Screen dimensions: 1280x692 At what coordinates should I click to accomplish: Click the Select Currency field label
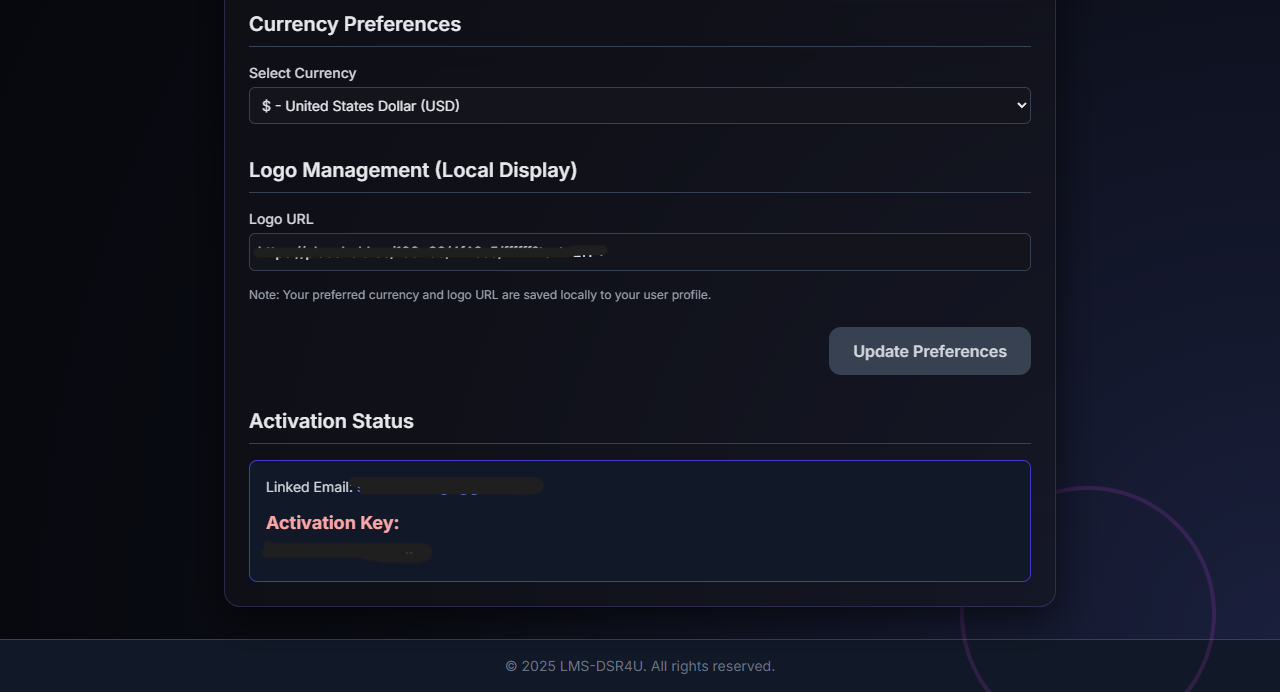pos(302,73)
